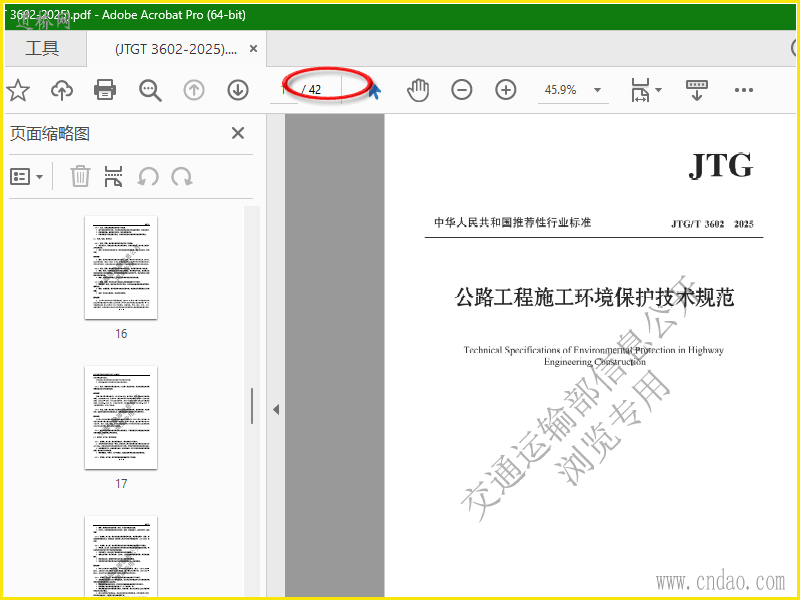Click the insert pages icon in the thumbnail panel
The image size is (800, 600).
tap(113, 176)
